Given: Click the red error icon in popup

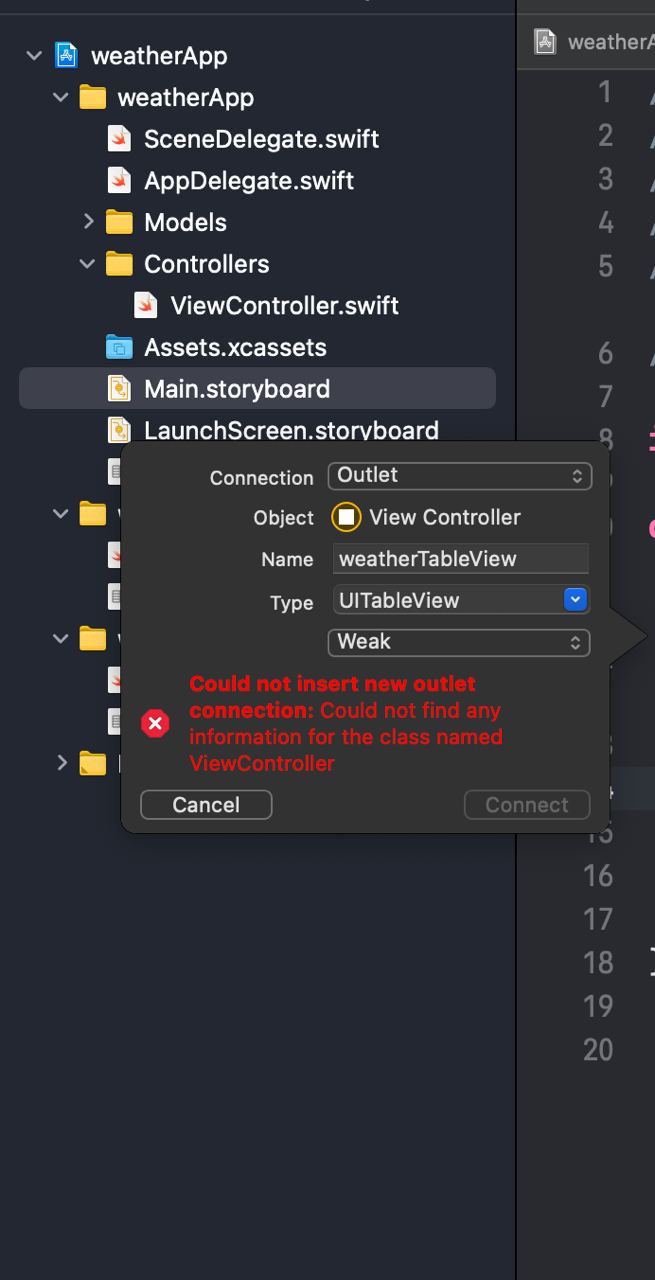Looking at the screenshot, I should coord(155,723).
